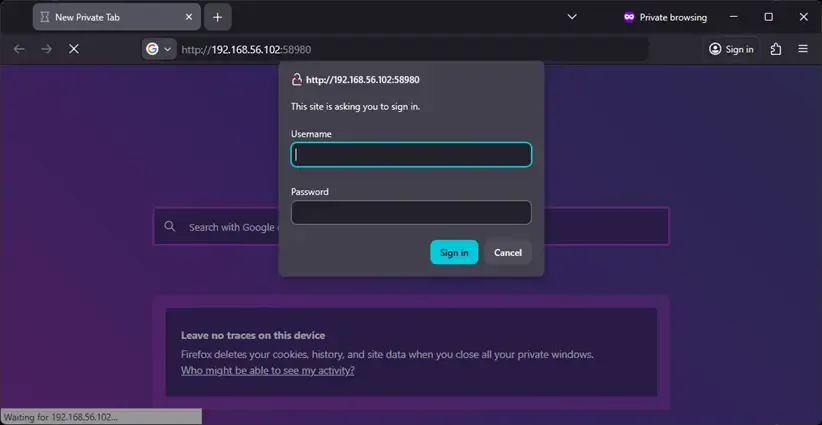Click the address bar showing 192.168.56.102:58980
The height and width of the screenshot is (425, 822).
(x=400, y=49)
